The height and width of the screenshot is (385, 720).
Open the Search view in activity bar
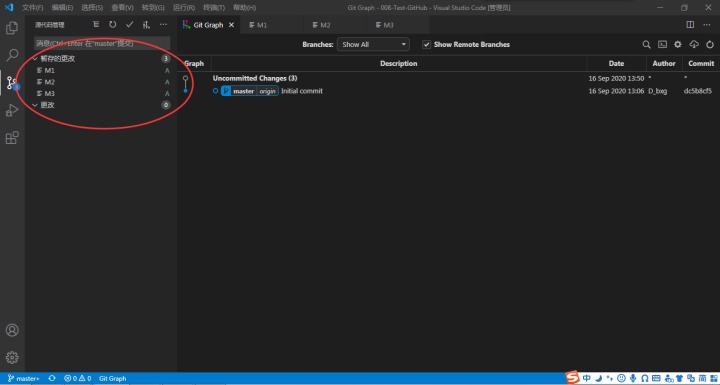point(12,55)
